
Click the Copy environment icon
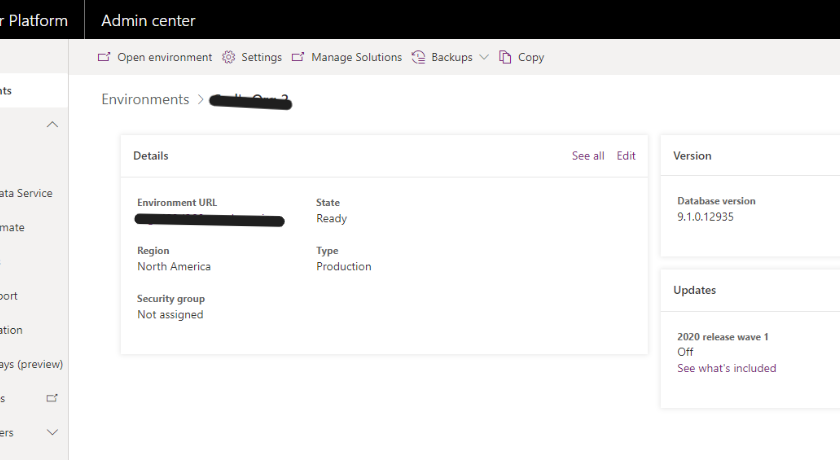tap(505, 57)
